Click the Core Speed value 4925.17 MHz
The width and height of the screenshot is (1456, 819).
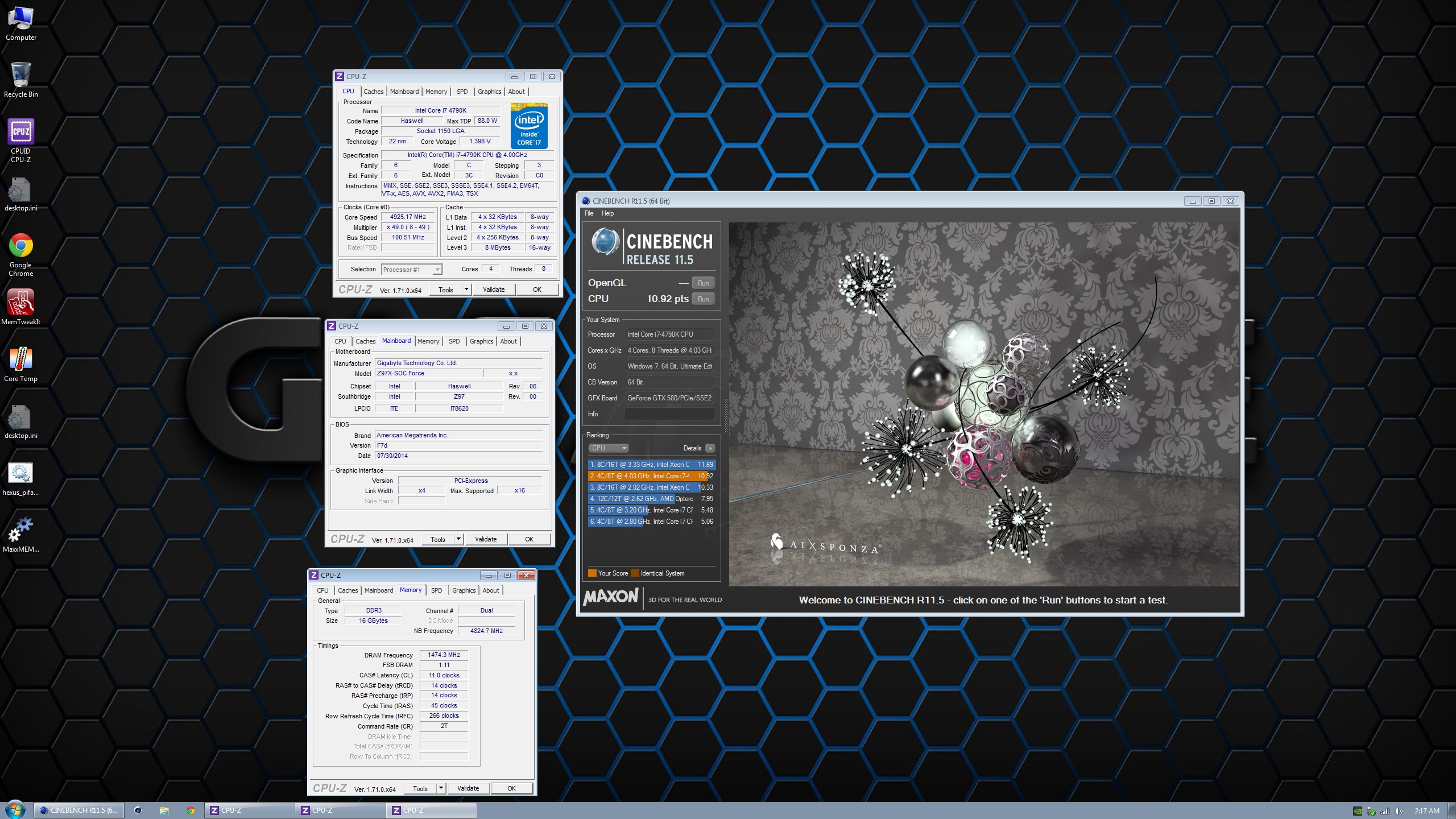408,217
